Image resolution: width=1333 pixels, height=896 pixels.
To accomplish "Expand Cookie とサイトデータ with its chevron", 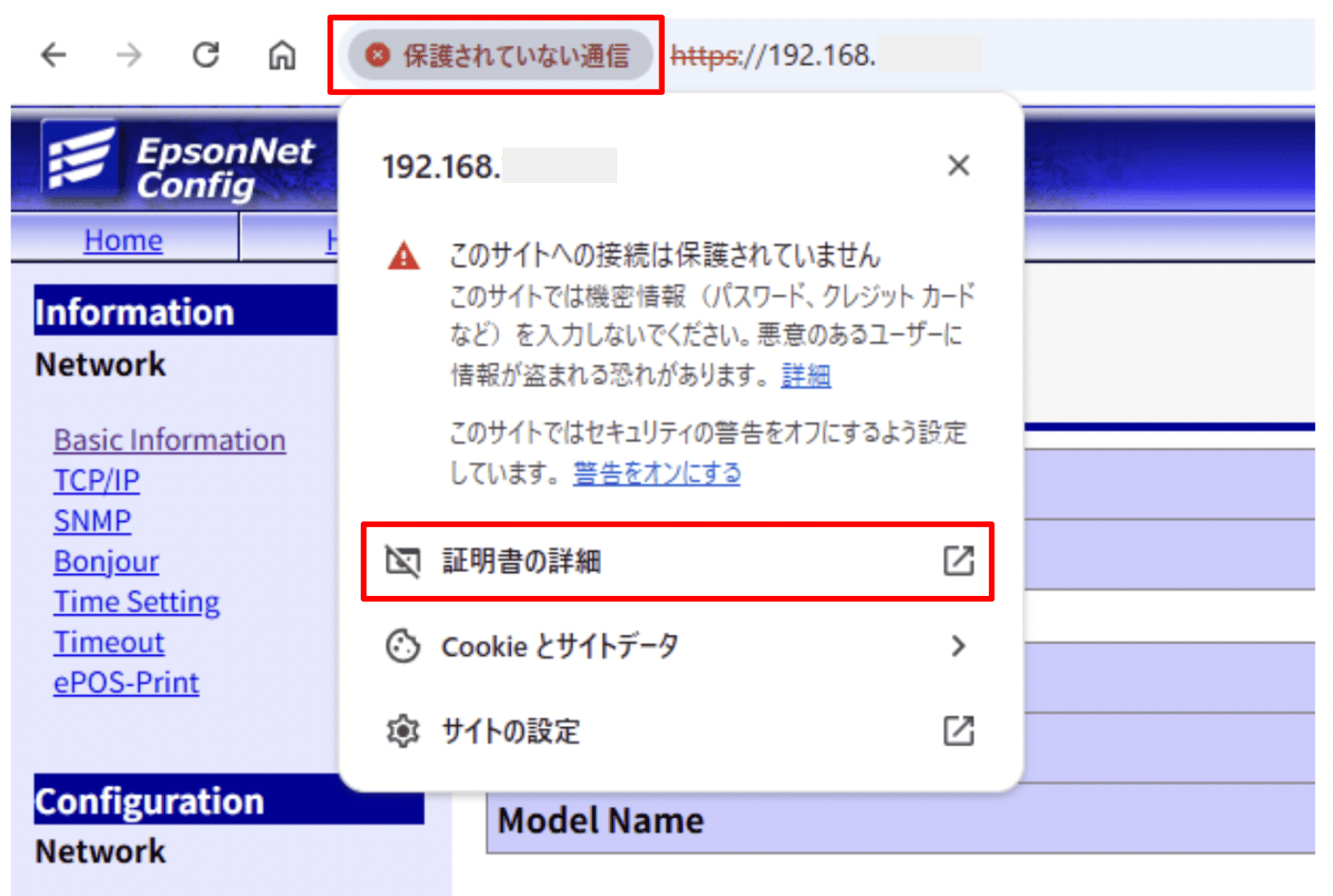I will pos(959,646).
